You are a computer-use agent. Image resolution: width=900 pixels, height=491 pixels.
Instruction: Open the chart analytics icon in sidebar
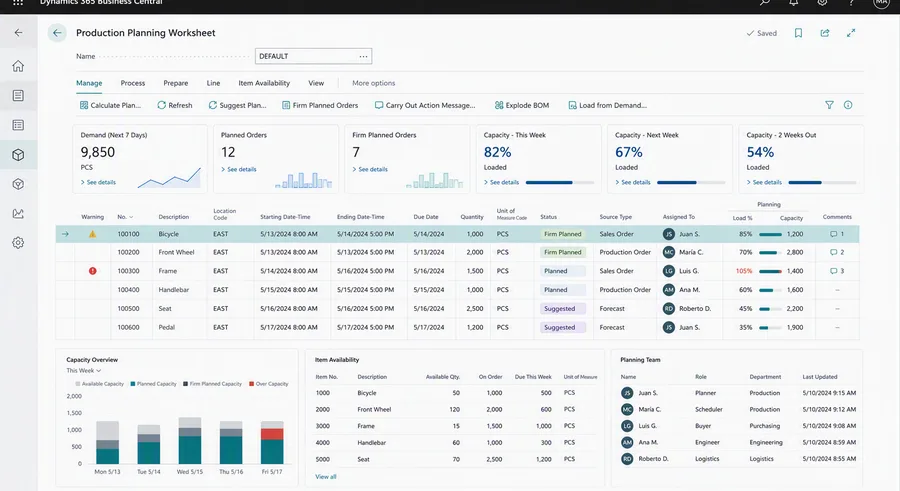coord(18,214)
